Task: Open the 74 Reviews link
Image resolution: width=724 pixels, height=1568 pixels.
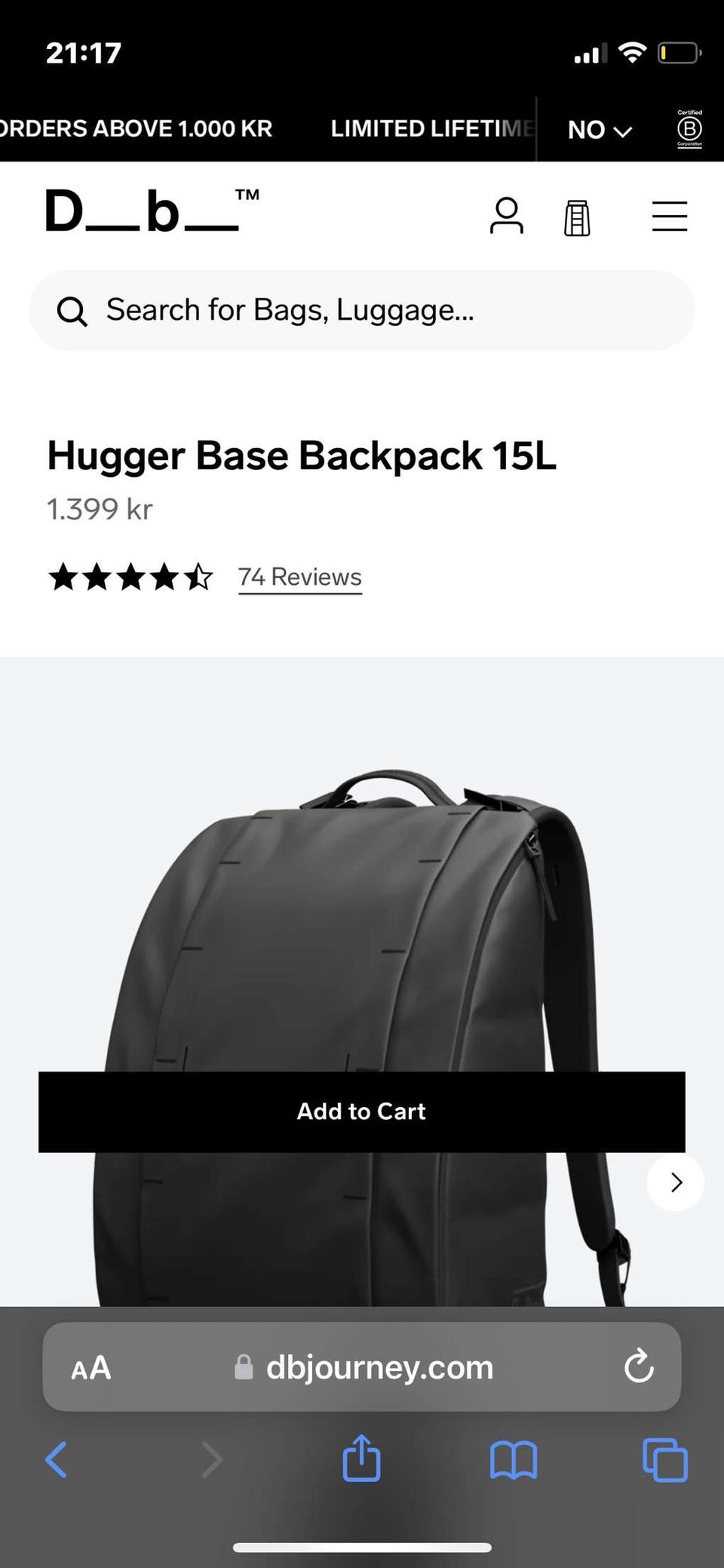Action: point(300,577)
